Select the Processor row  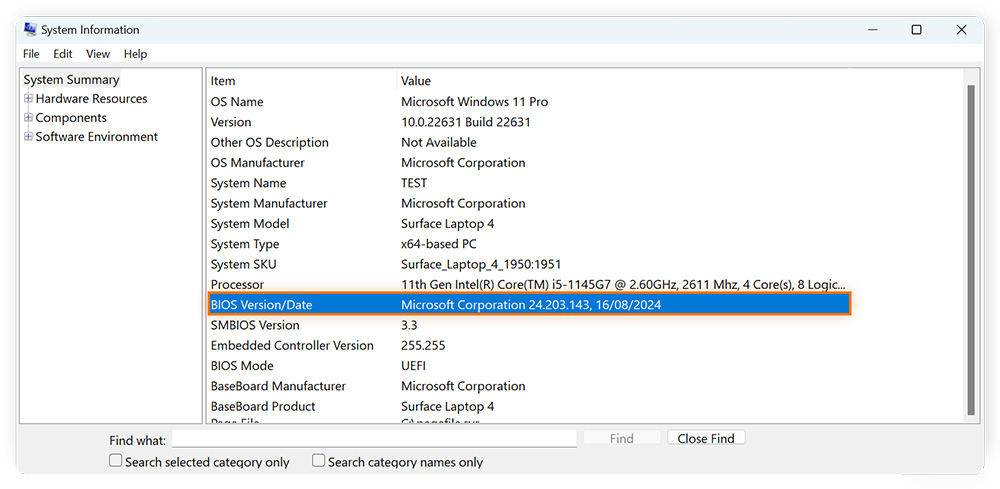tap(529, 285)
